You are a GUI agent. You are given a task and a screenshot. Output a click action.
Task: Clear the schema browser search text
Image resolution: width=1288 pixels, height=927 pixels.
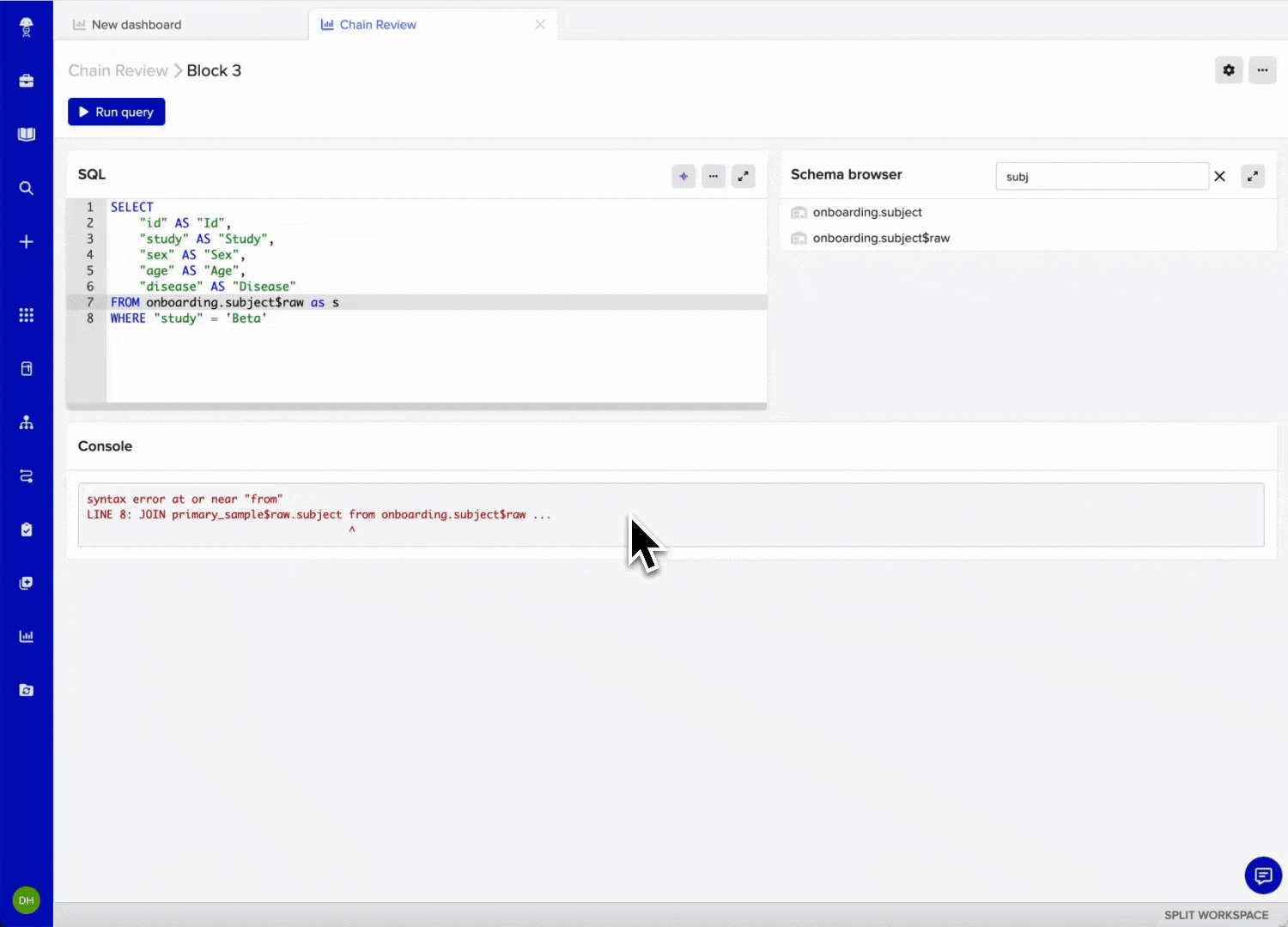click(1219, 176)
